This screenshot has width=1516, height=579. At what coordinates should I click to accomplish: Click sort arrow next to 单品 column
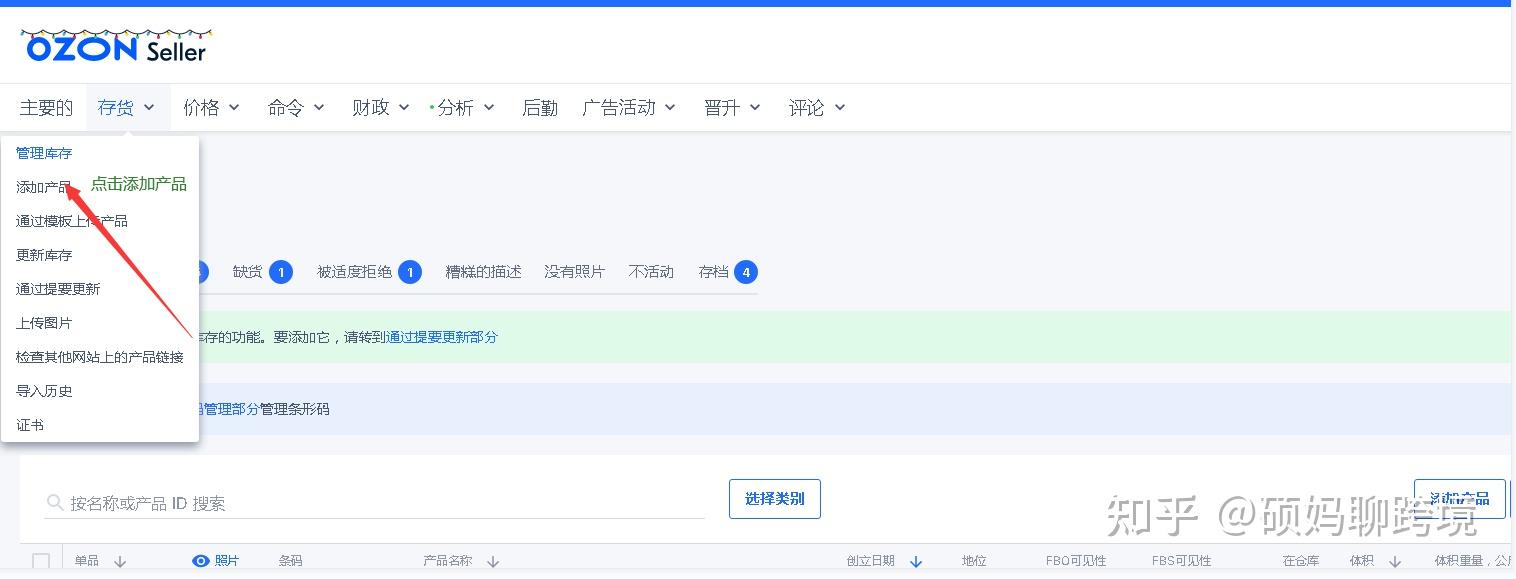pyautogui.click(x=120, y=561)
